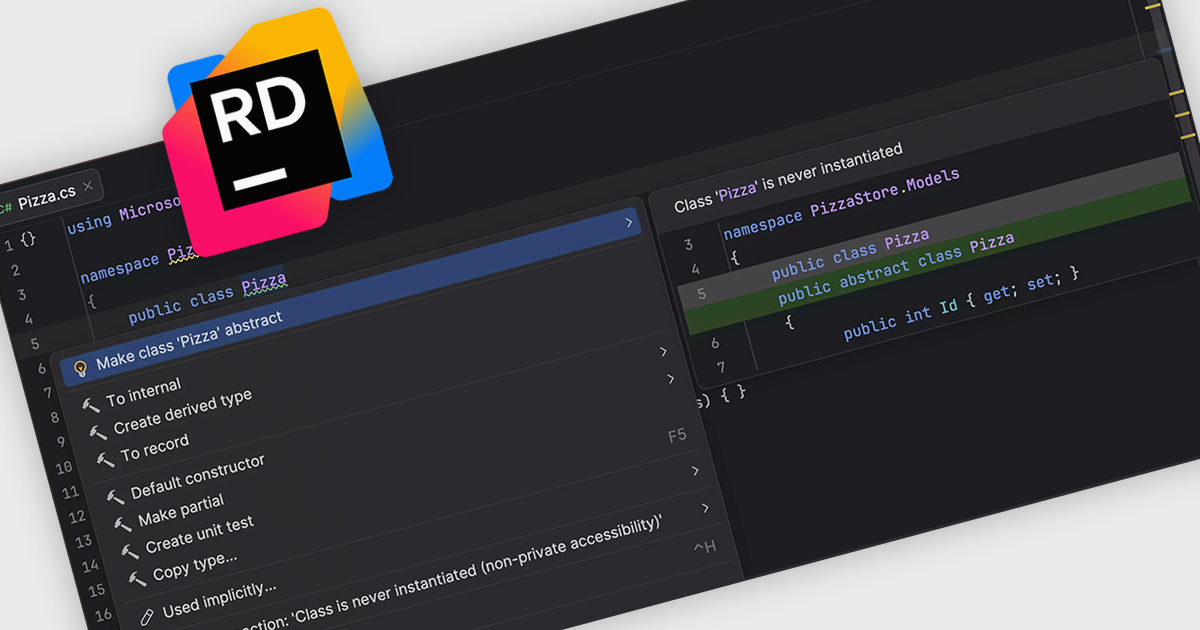The image size is (1200, 630).
Task: Click 'public int Id { get; set; }' preview line
Action: [x=962, y=302]
